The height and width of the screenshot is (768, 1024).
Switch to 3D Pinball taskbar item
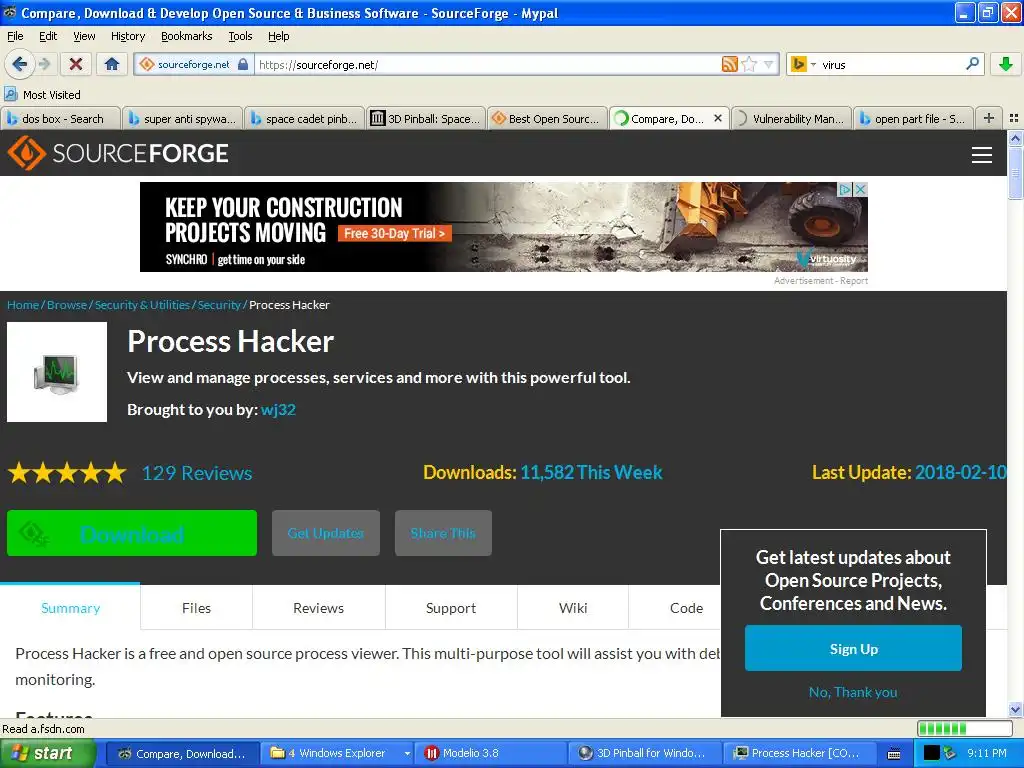click(x=645, y=753)
